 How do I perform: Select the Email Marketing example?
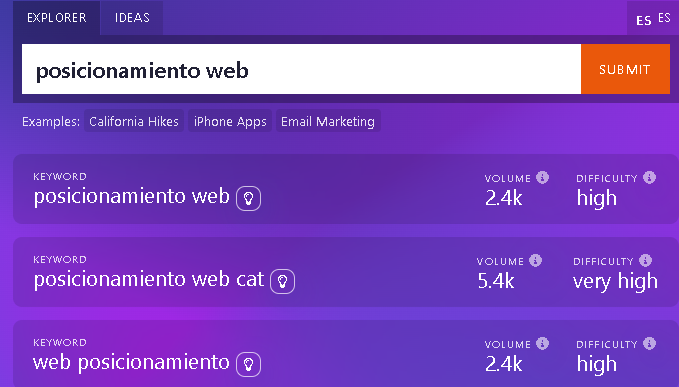328,121
